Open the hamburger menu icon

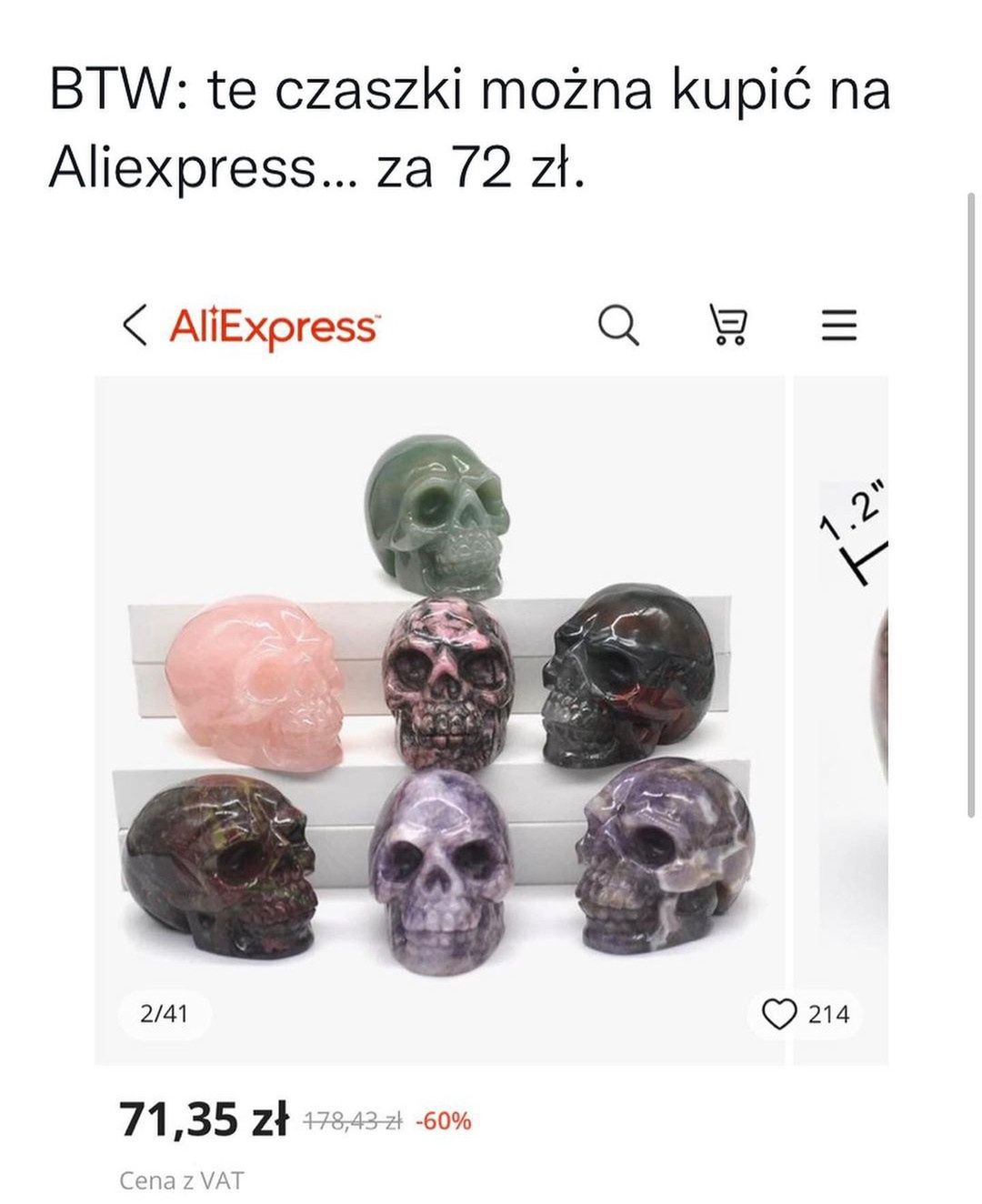point(839,326)
